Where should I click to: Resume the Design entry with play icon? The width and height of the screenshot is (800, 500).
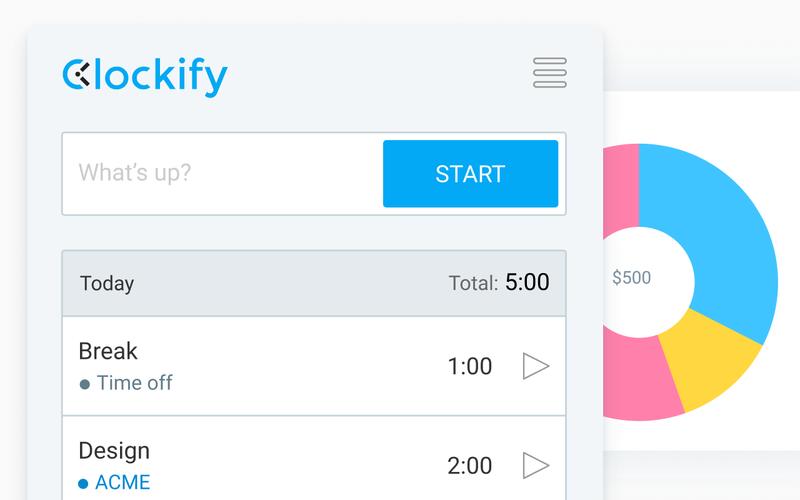tap(536, 465)
